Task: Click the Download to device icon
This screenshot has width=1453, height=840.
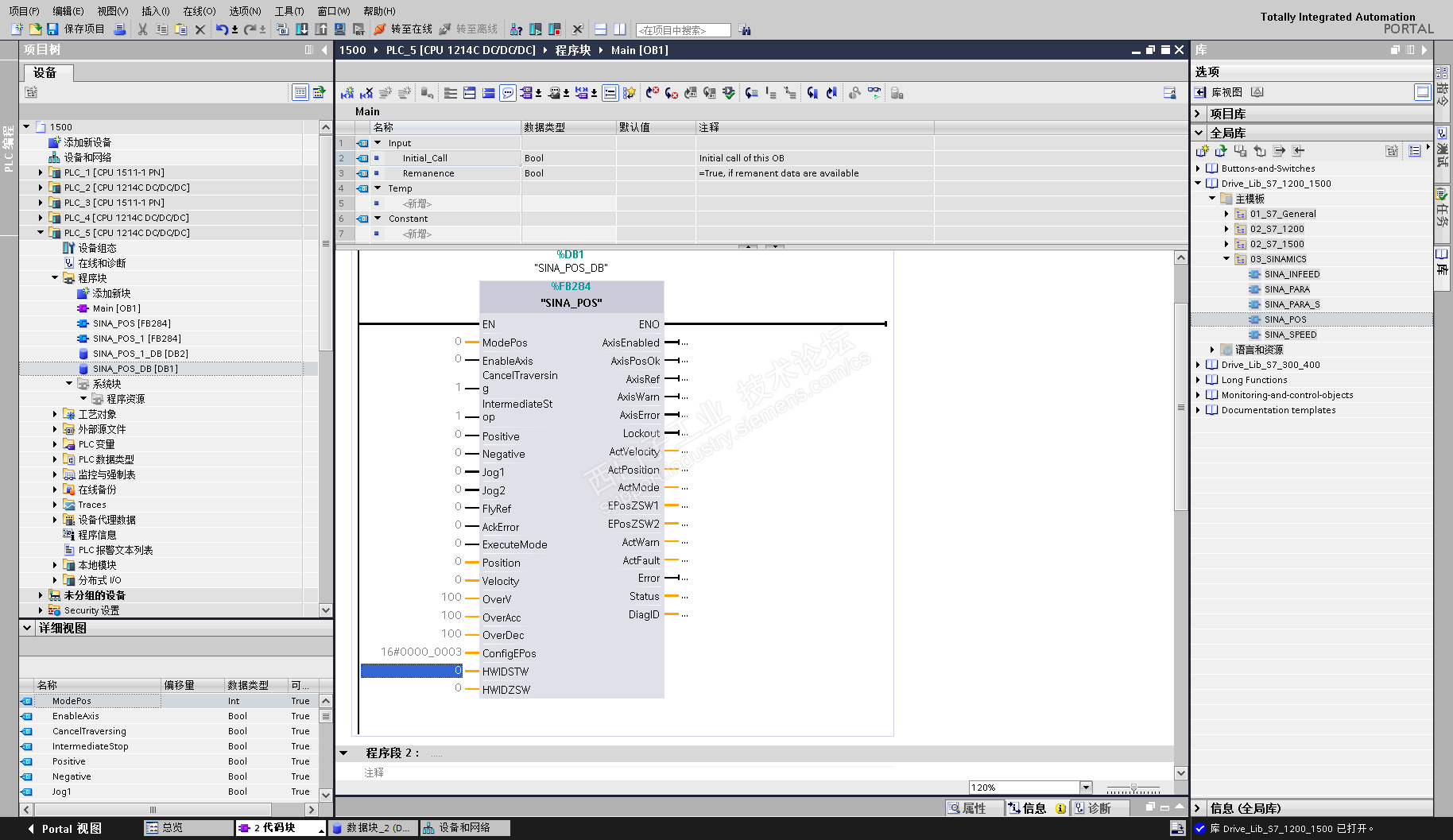Action: (x=302, y=29)
